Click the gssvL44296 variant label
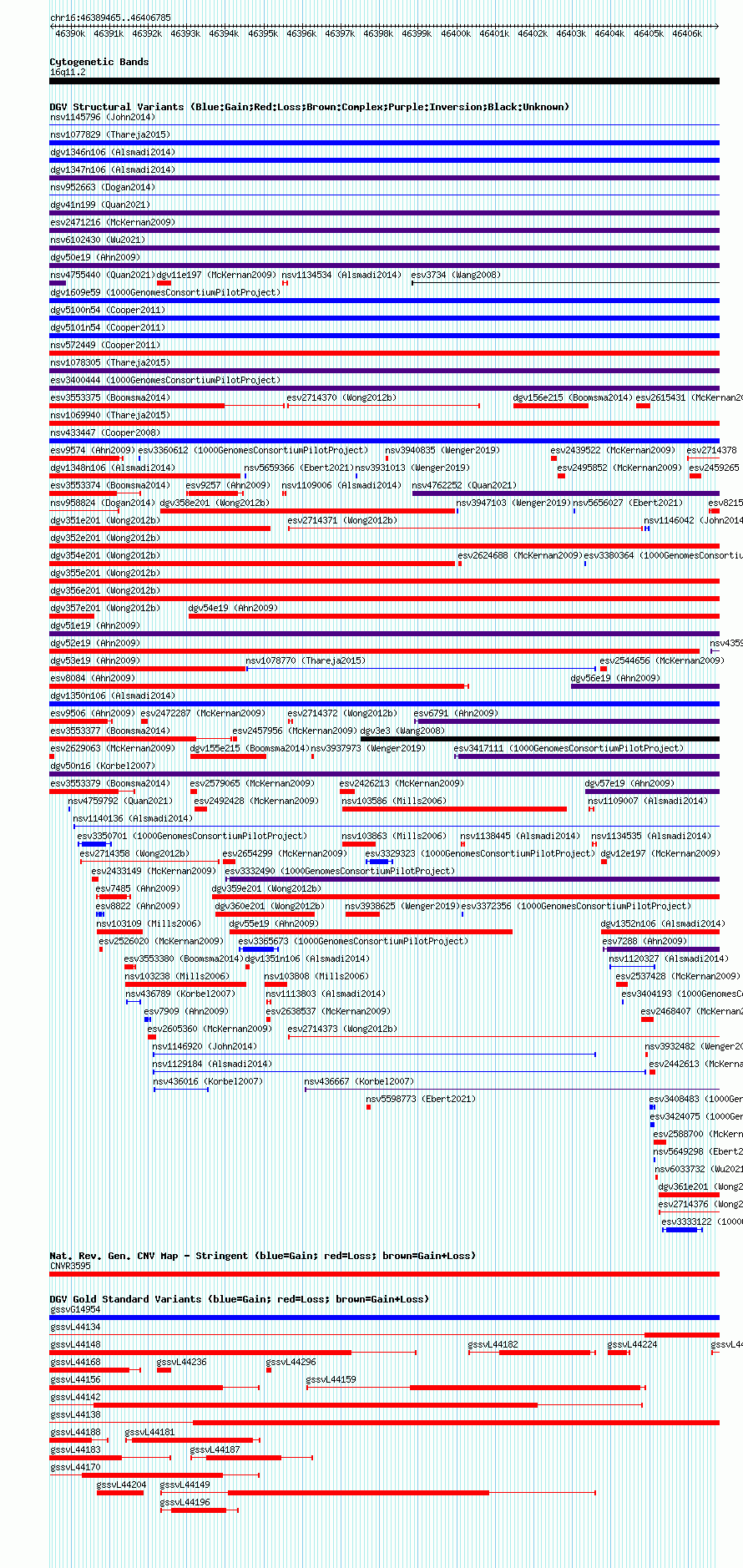The height and width of the screenshot is (1568, 743). 291,1362
